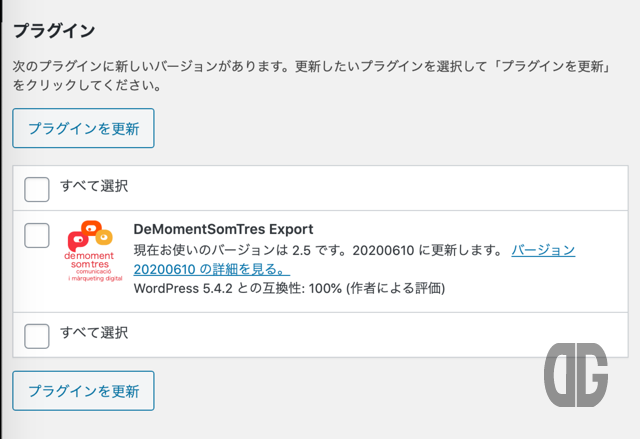The image size is (640, 439).
Task: Click the DeMomentSomTres plugin logo icon
Action: [93, 251]
